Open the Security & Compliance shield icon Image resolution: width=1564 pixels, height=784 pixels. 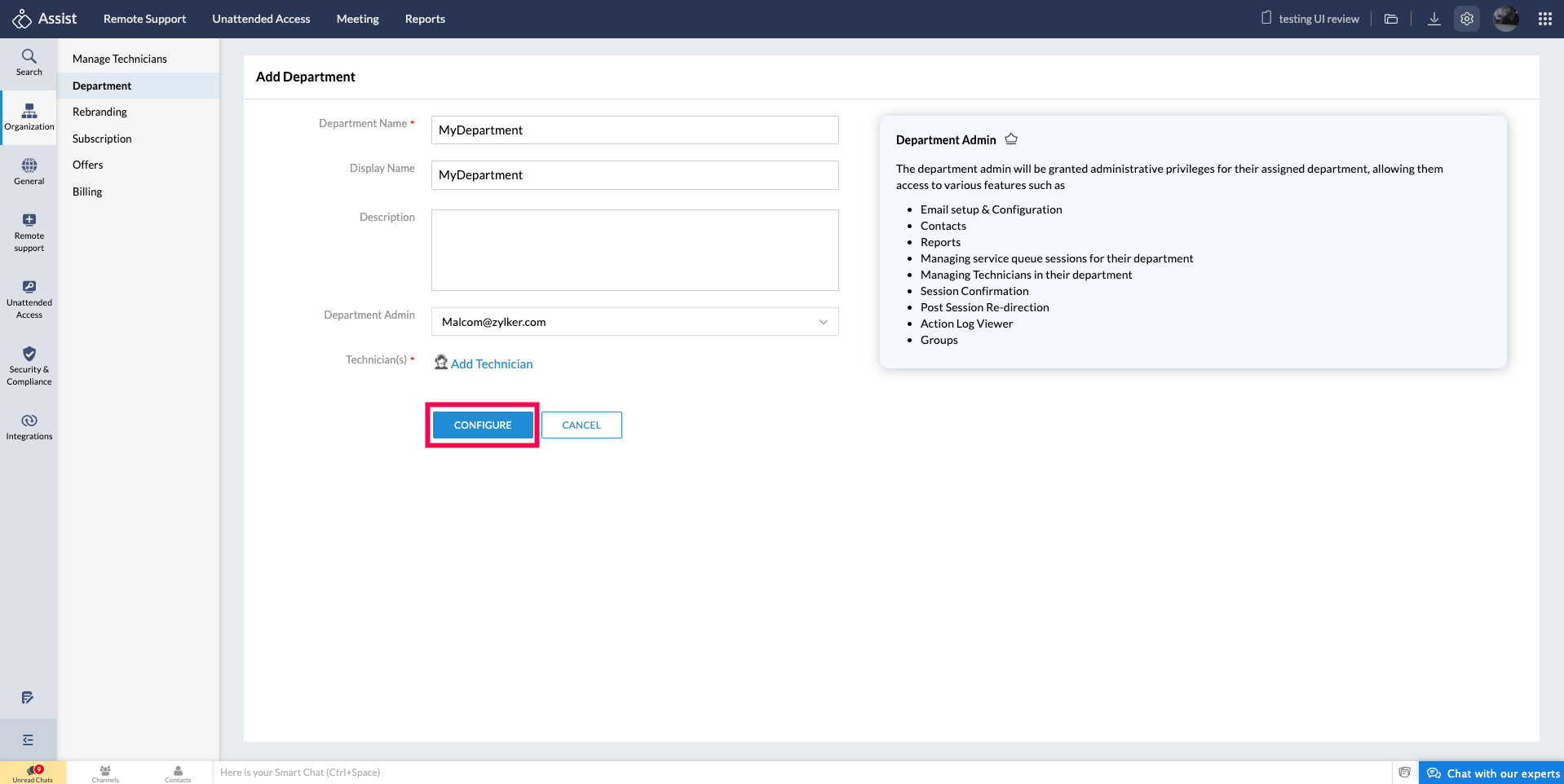29,365
